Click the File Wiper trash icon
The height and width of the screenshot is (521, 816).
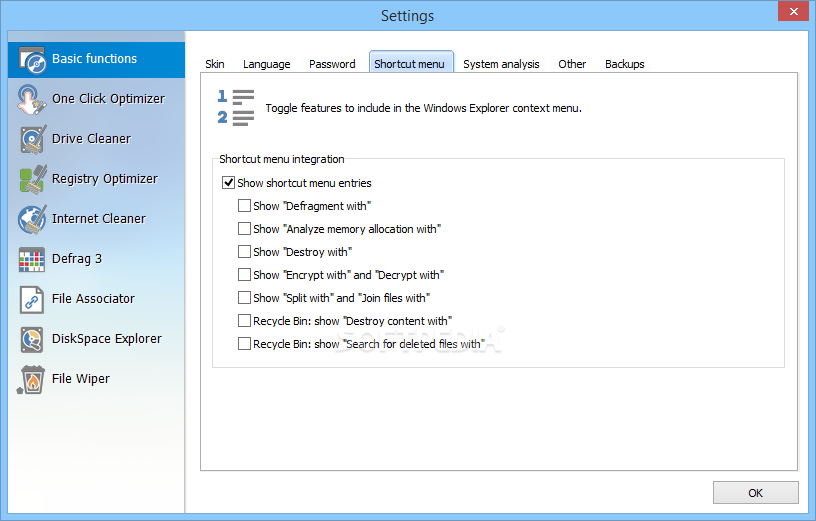tap(31, 379)
